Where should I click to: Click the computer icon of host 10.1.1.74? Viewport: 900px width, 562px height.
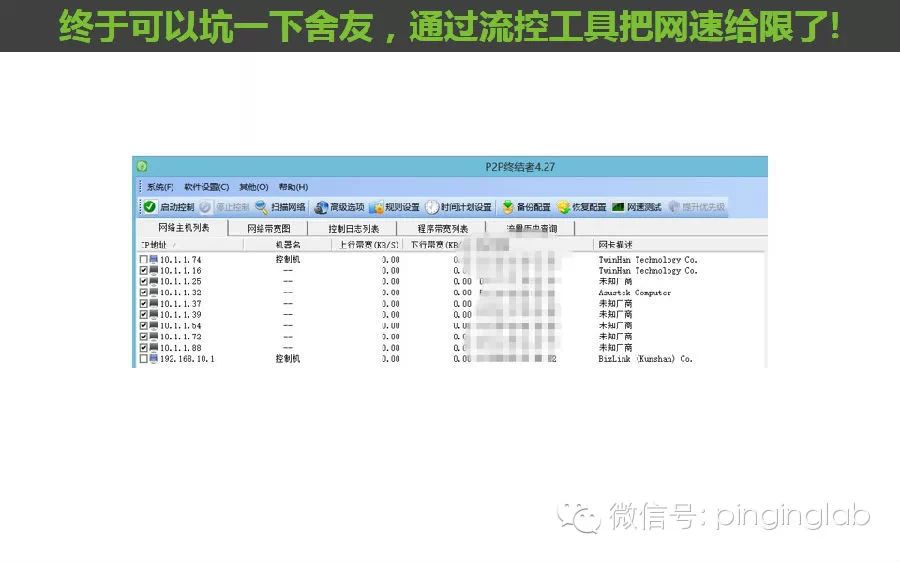tap(153, 259)
